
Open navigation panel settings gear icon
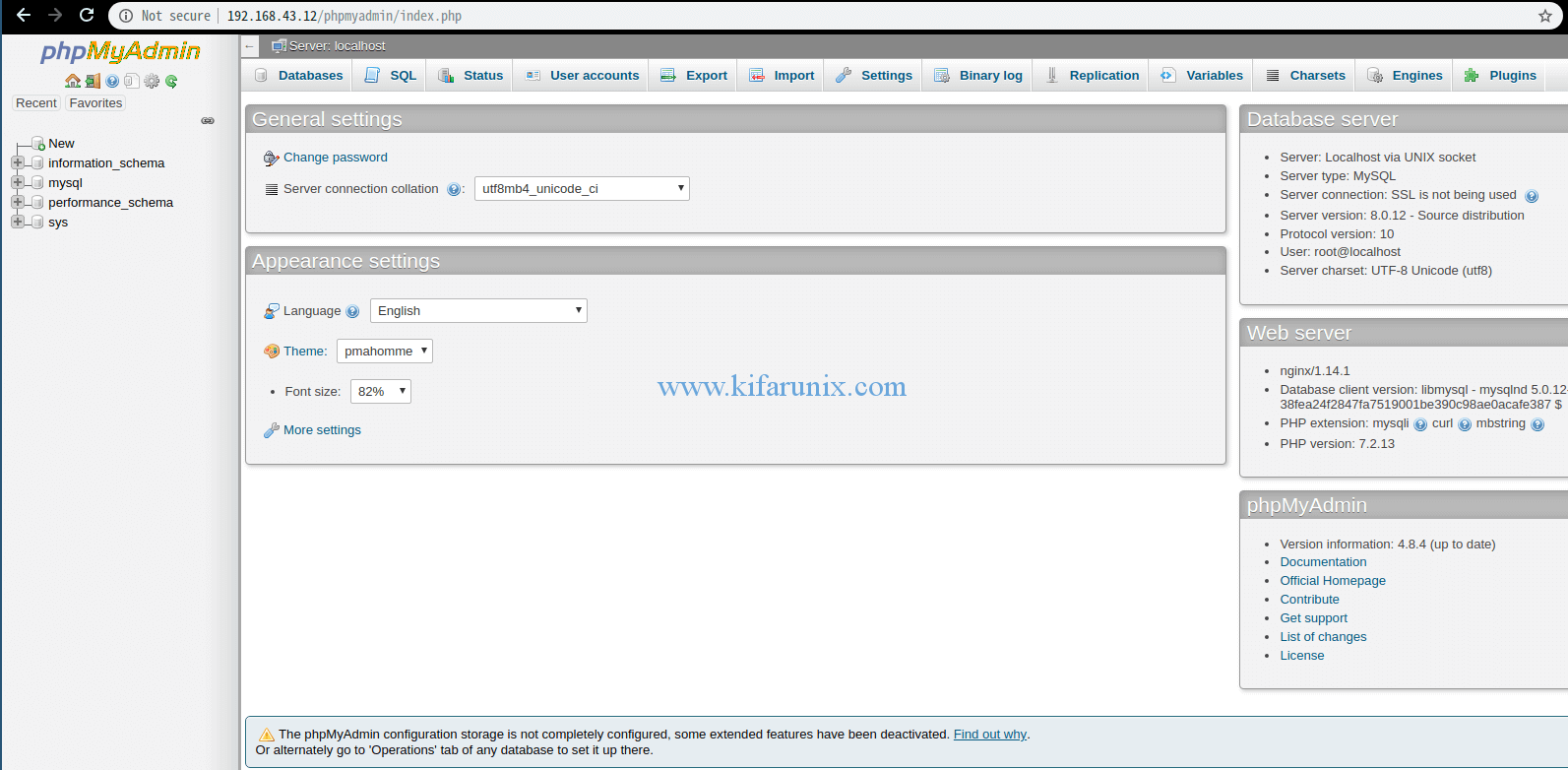(x=152, y=81)
